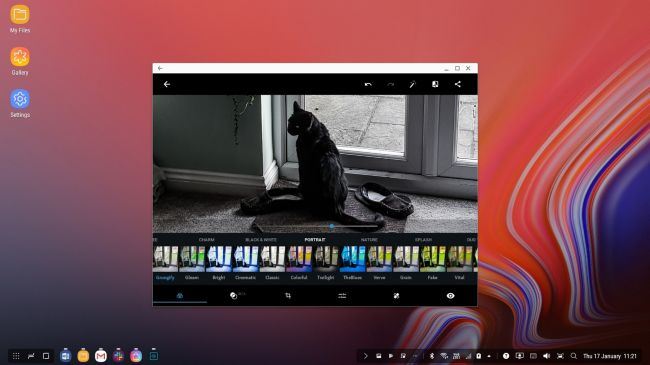Expand notifications up-arrow in tray

[x=489, y=356]
